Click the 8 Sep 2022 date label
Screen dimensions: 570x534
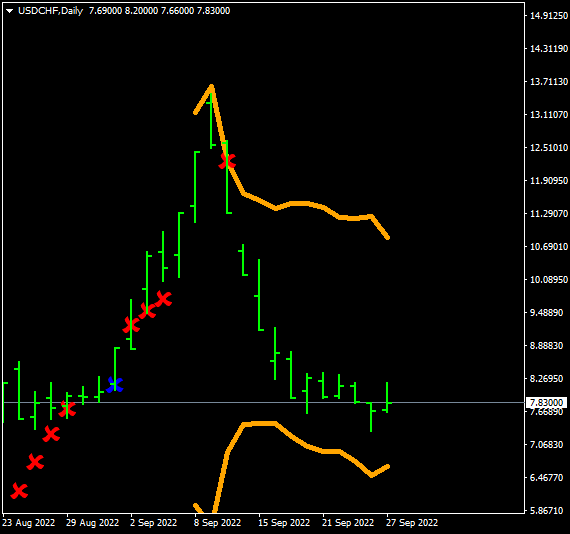217,523
